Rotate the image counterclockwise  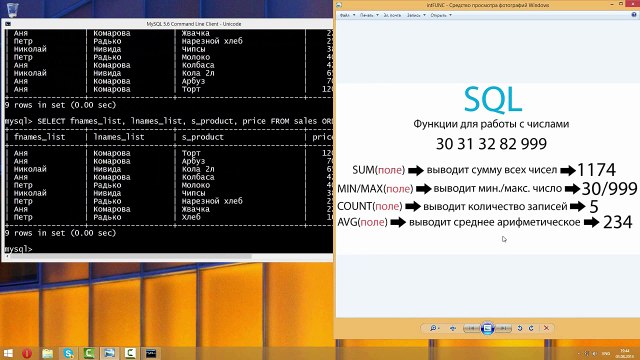520,328
